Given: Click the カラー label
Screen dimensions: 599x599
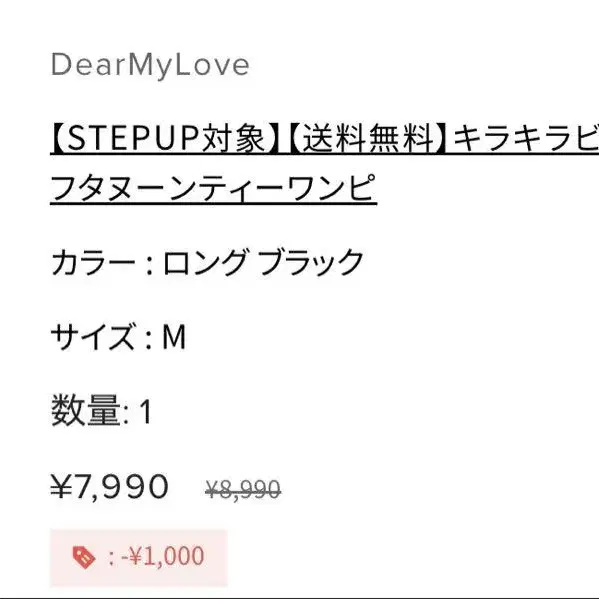Looking at the screenshot, I should pos(93,262).
